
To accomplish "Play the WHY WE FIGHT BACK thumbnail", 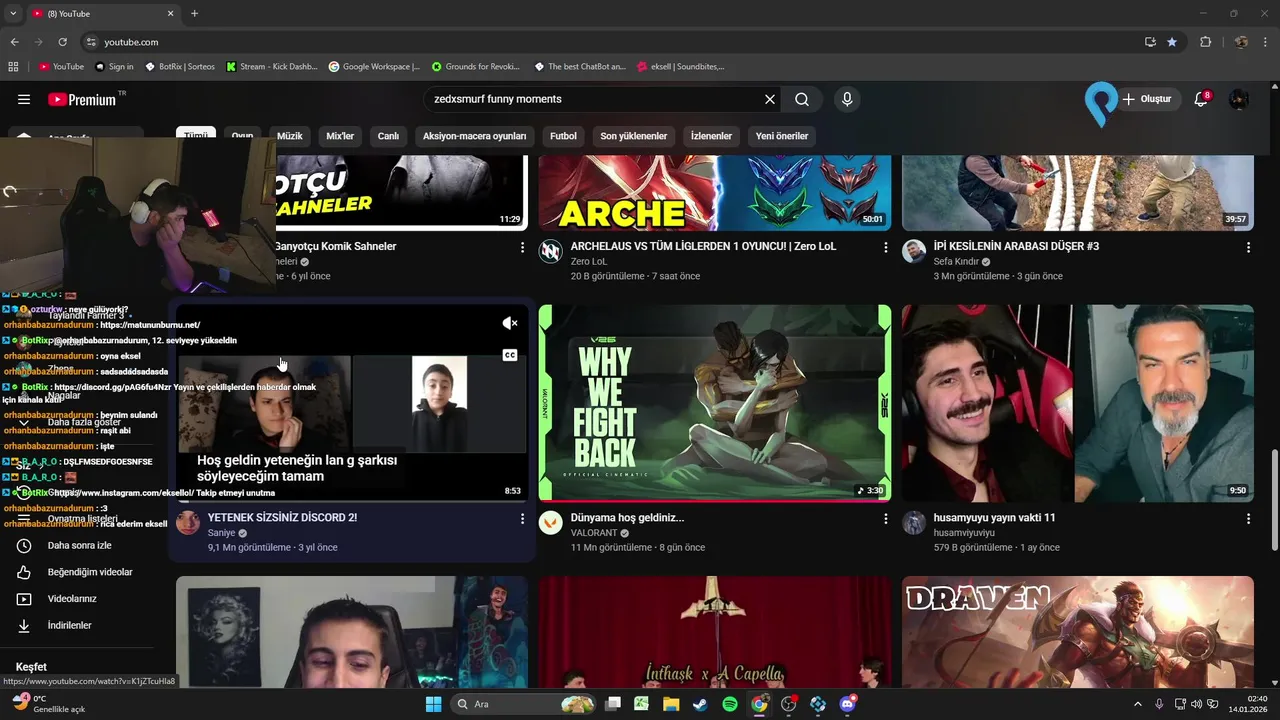I will [x=714, y=403].
